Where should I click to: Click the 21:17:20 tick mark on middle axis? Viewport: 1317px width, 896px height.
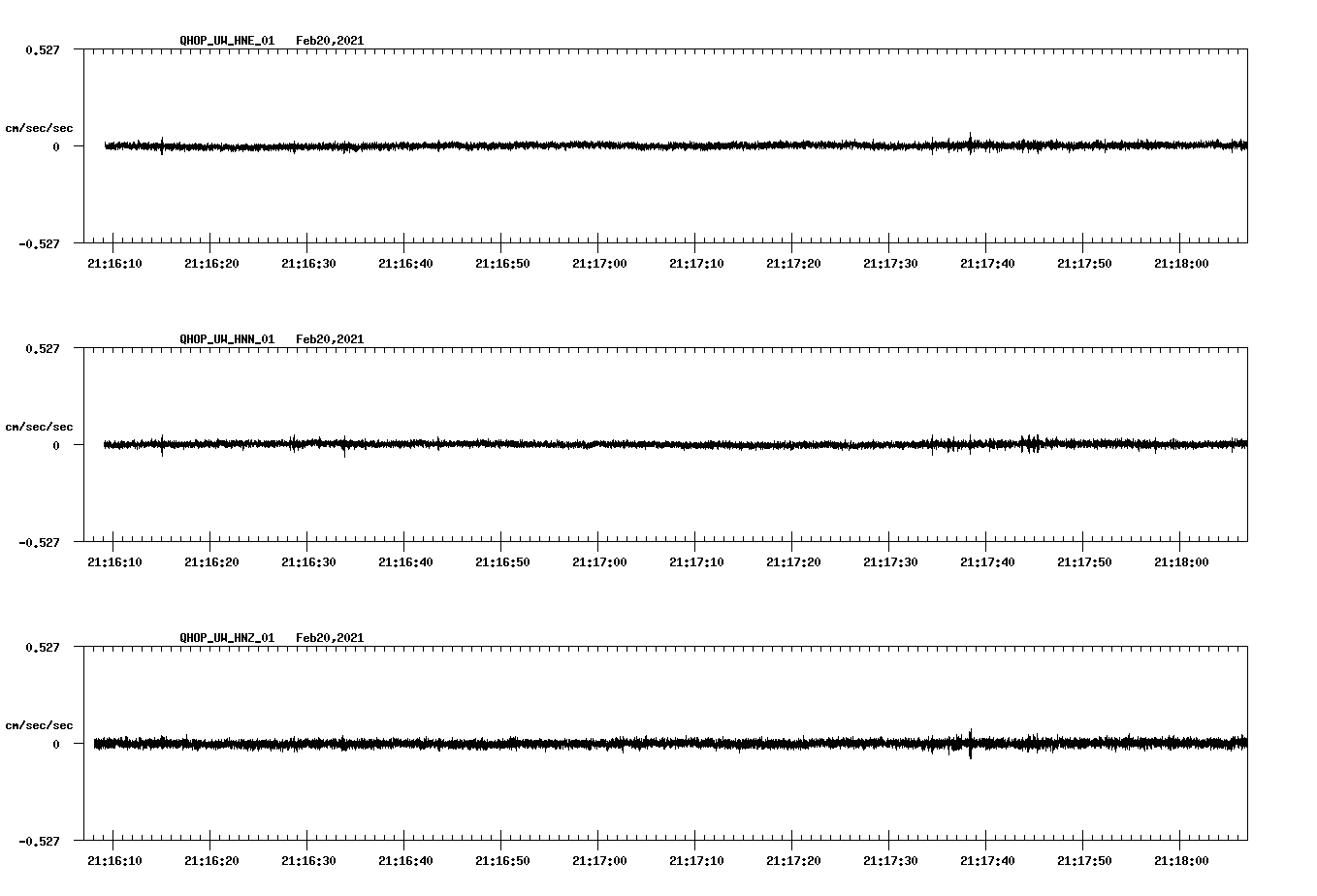[791, 545]
